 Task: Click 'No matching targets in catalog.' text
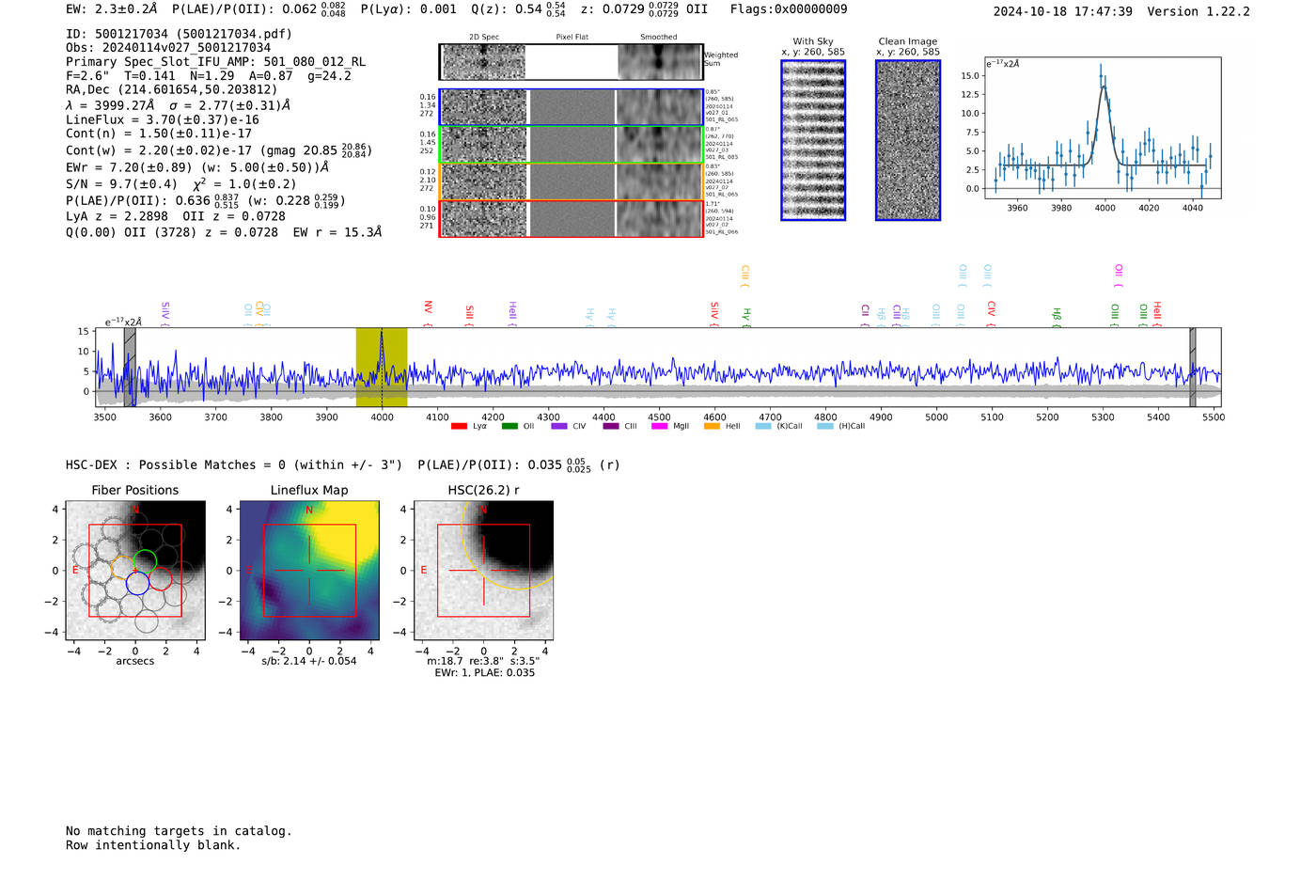point(179,831)
